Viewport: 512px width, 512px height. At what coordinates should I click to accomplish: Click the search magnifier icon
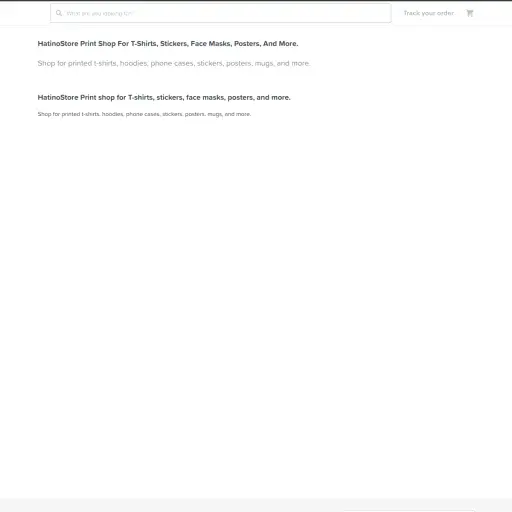59,13
